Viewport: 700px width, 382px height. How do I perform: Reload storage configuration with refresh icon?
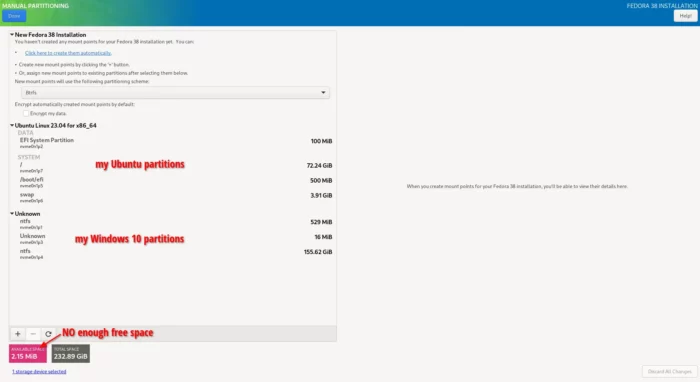(x=48, y=334)
